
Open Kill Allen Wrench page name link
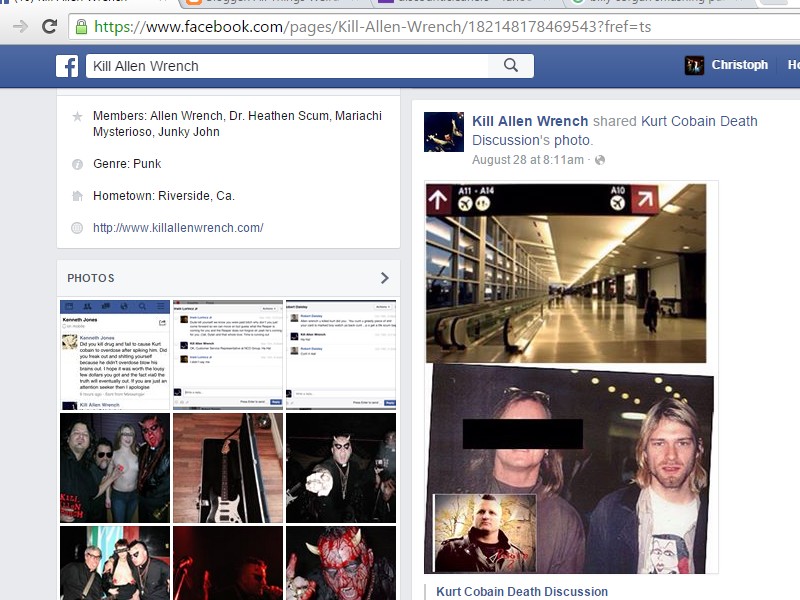530,121
